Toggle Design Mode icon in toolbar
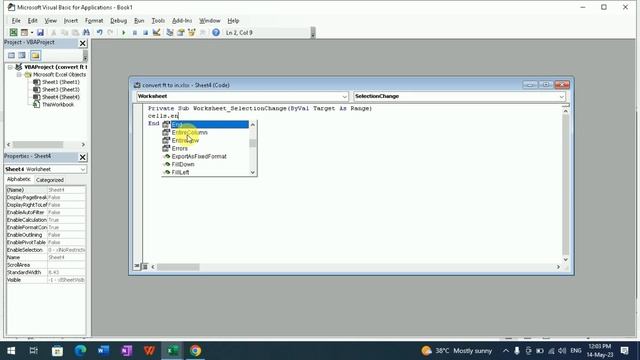The height and width of the screenshot is (360, 640). click(156, 32)
